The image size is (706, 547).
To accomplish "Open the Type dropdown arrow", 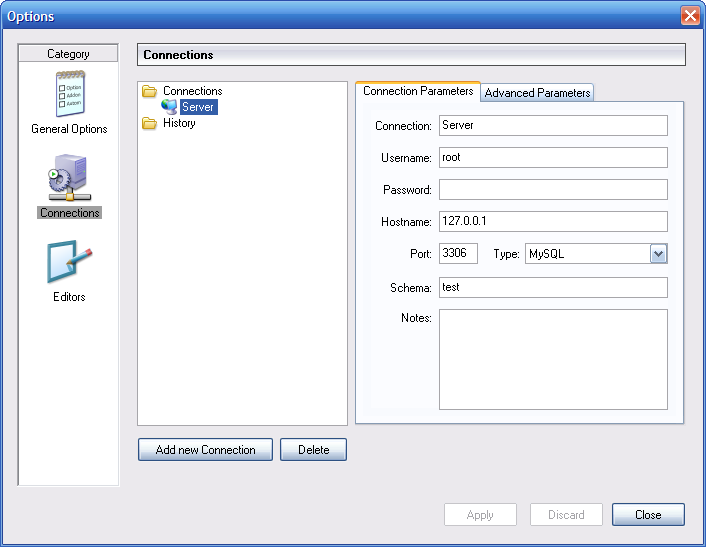I will click(x=658, y=254).
